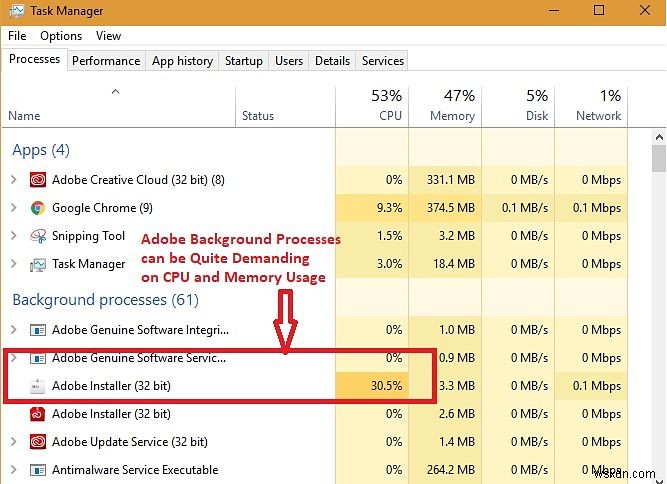This screenshot has height=484, width=667.
Task: Sort by CPU column header
Action: click(x=372, y=106)
